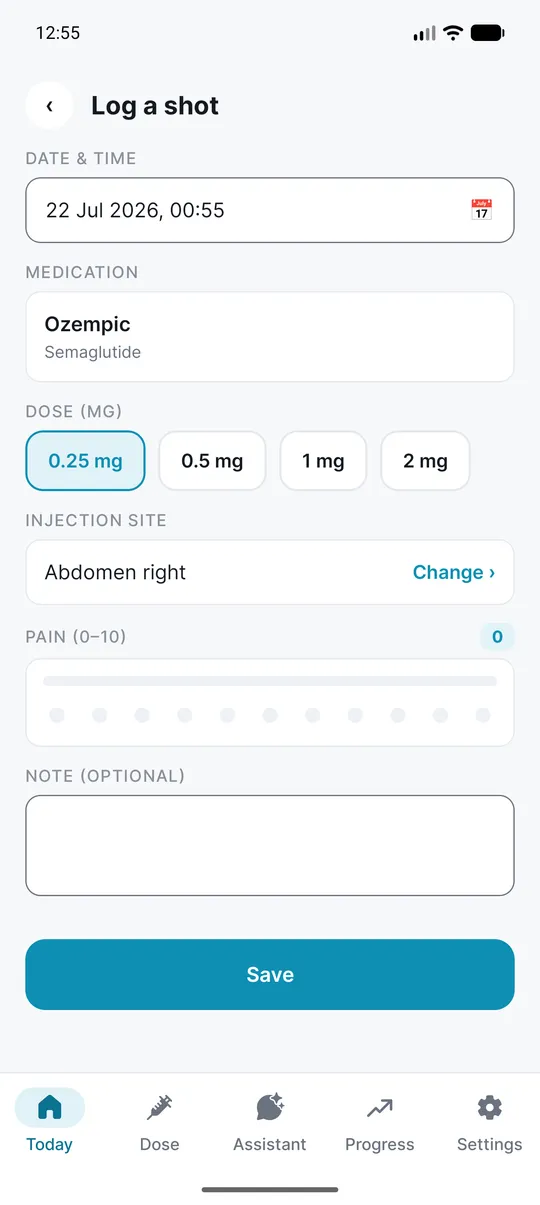Select the 0.5 mg dose
Image resolution: width=540 pixels, height=1205 pixels.
[212, 461]
